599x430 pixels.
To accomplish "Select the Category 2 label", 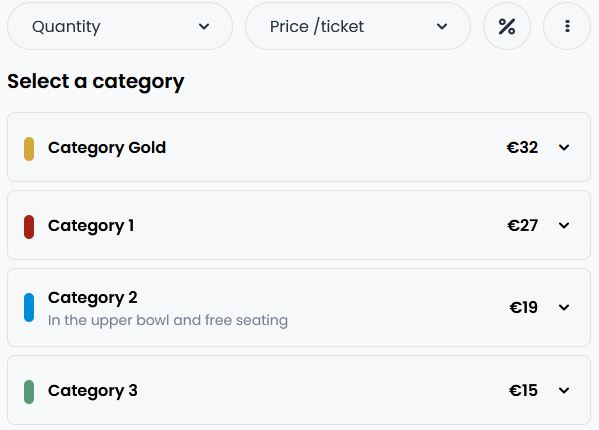I will 92,298.
